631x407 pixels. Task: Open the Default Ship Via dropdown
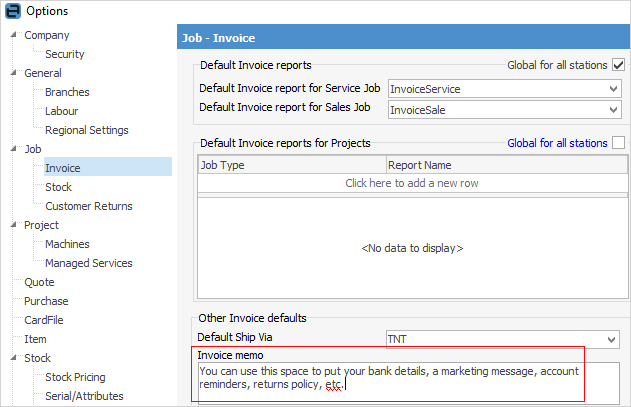(x=613, y=339)
